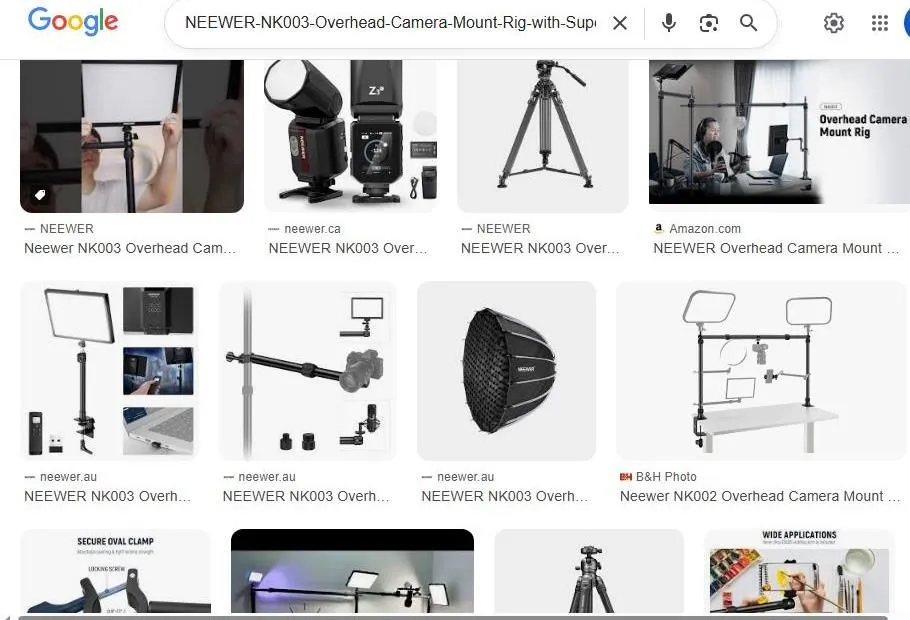Open Google Lens image search

coord(709,22)
